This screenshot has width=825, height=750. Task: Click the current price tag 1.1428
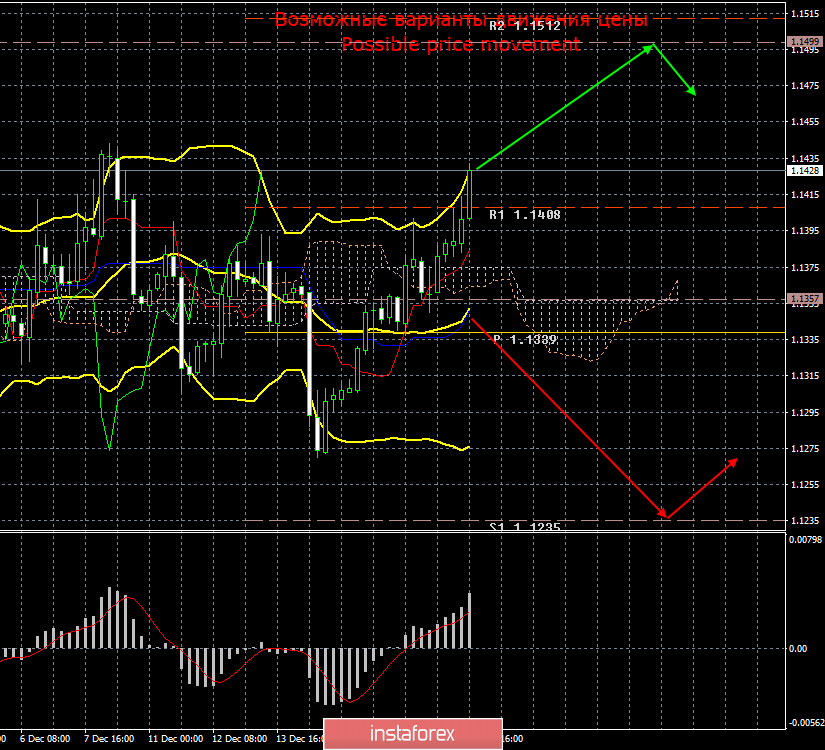point(804,171)
